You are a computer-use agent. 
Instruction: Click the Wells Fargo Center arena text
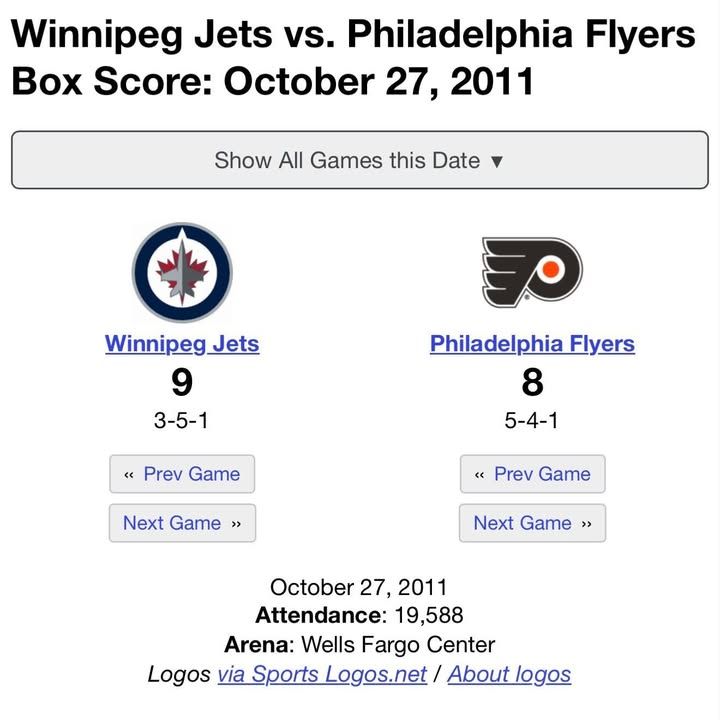397,645
